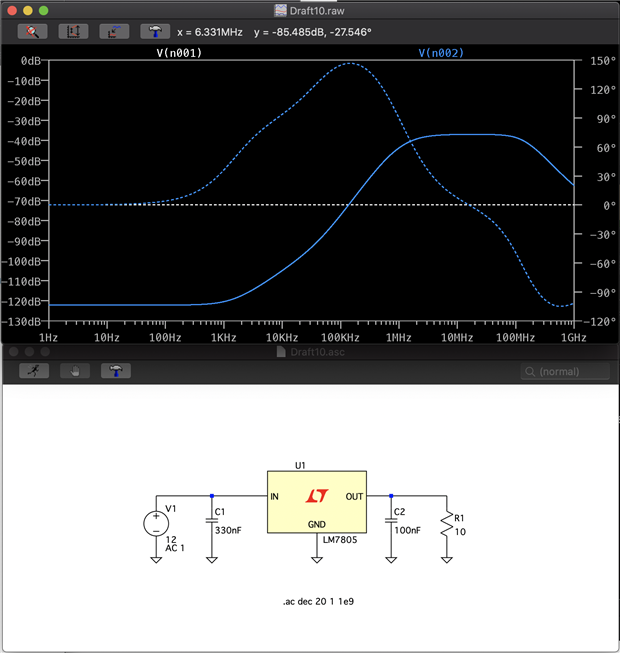Select the V1 voltage source symbol

pyautogui.click(x=156, y=524)
